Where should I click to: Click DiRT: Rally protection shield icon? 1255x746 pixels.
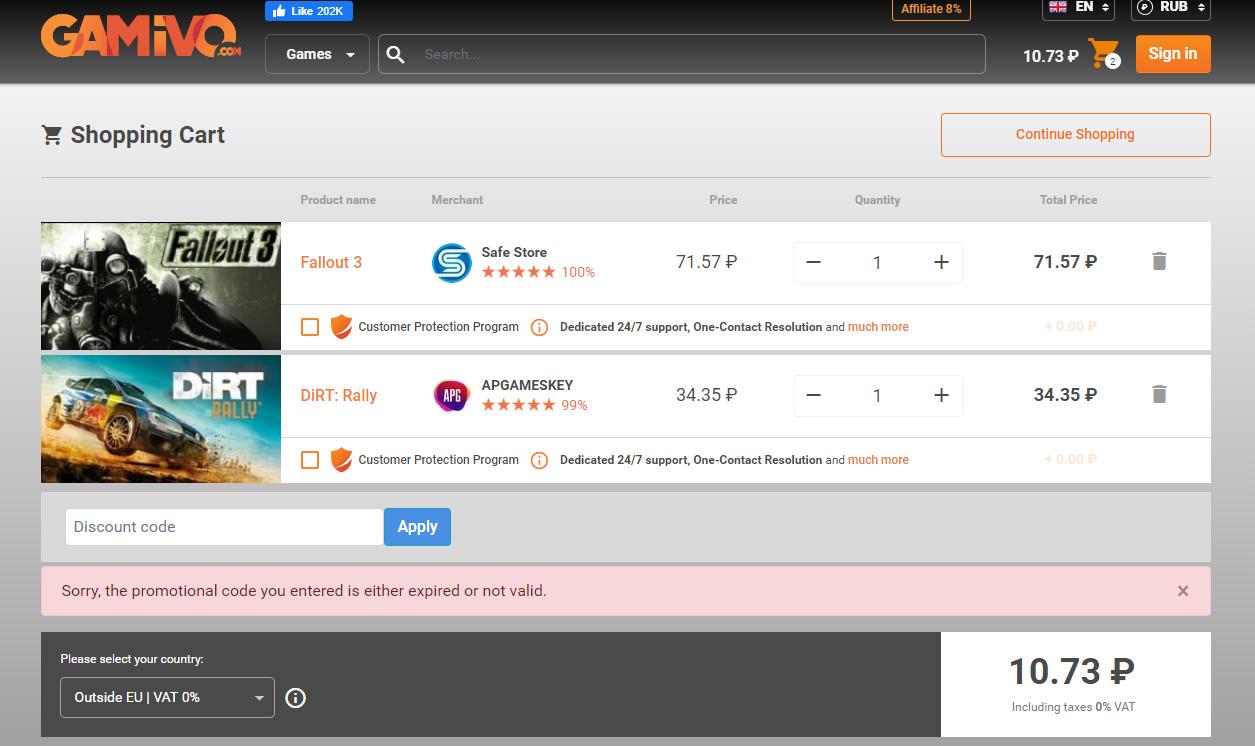(x=341, y=460)
